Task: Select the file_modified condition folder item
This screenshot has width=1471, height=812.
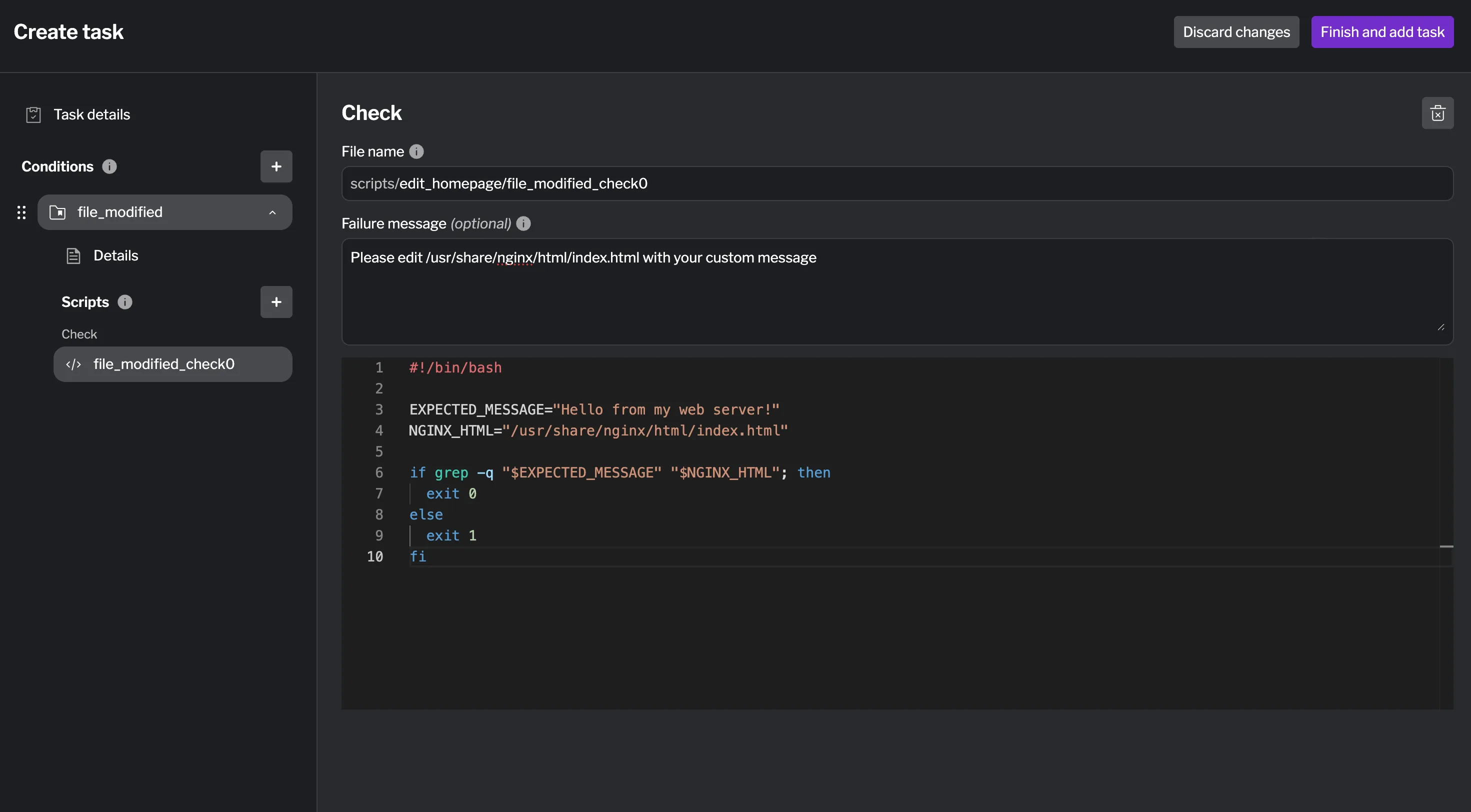Action: (x=120, y=212)
